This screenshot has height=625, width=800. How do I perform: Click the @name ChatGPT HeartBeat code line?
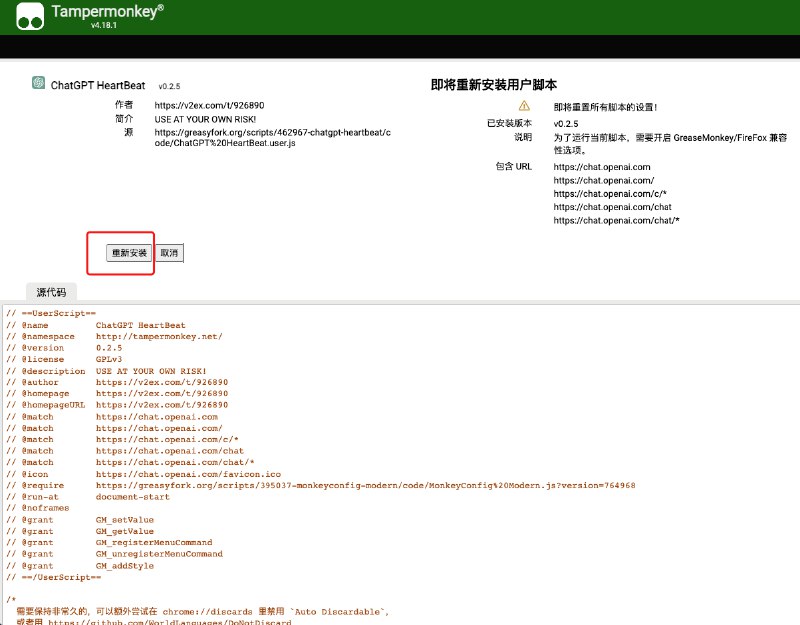click(x=96, y=325)
